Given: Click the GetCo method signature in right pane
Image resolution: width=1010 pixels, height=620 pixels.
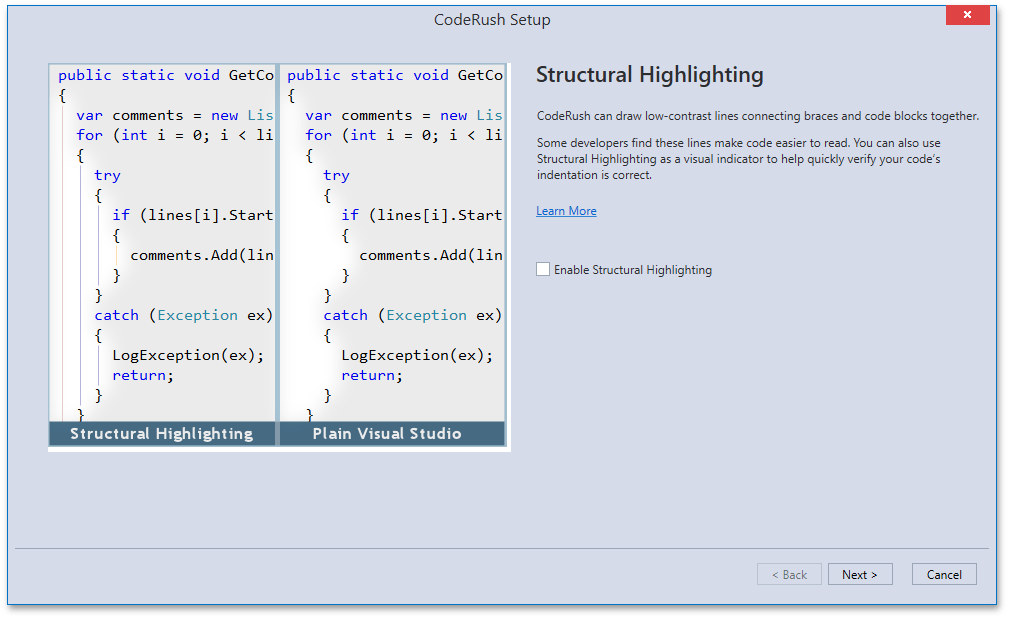Looking at the screenshot, I should pos(395,74).
